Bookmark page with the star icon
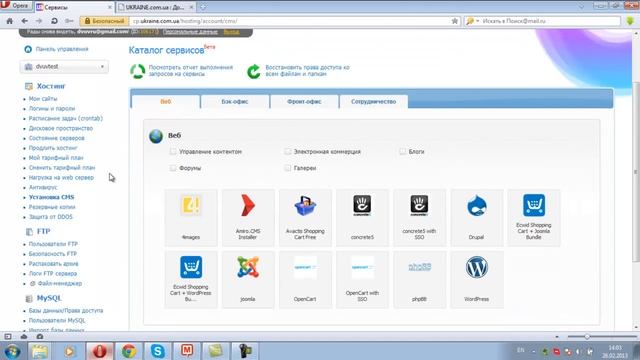The image size is (640, 360). (x=455, y=21)
